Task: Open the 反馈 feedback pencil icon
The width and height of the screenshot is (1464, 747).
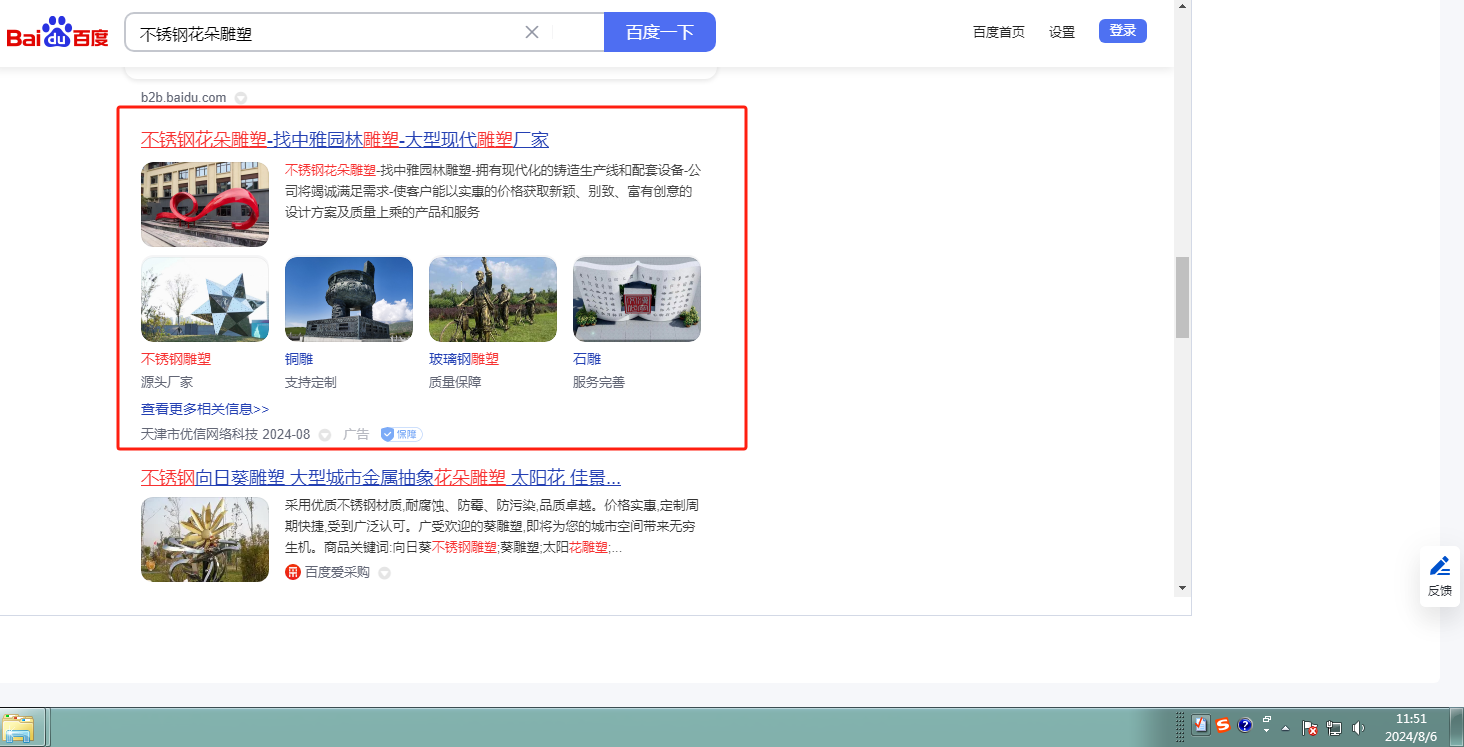Action: [1440, 567]
